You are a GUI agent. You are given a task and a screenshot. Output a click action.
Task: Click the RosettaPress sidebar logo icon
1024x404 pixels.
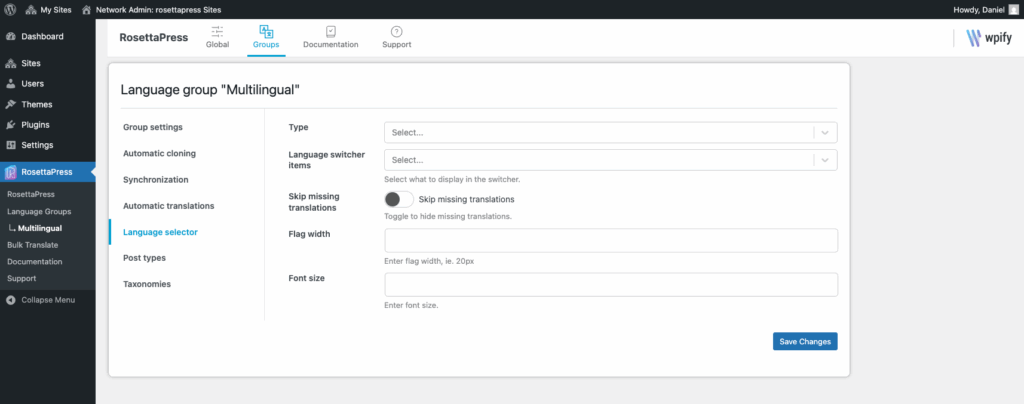click(x=10, y=172)
